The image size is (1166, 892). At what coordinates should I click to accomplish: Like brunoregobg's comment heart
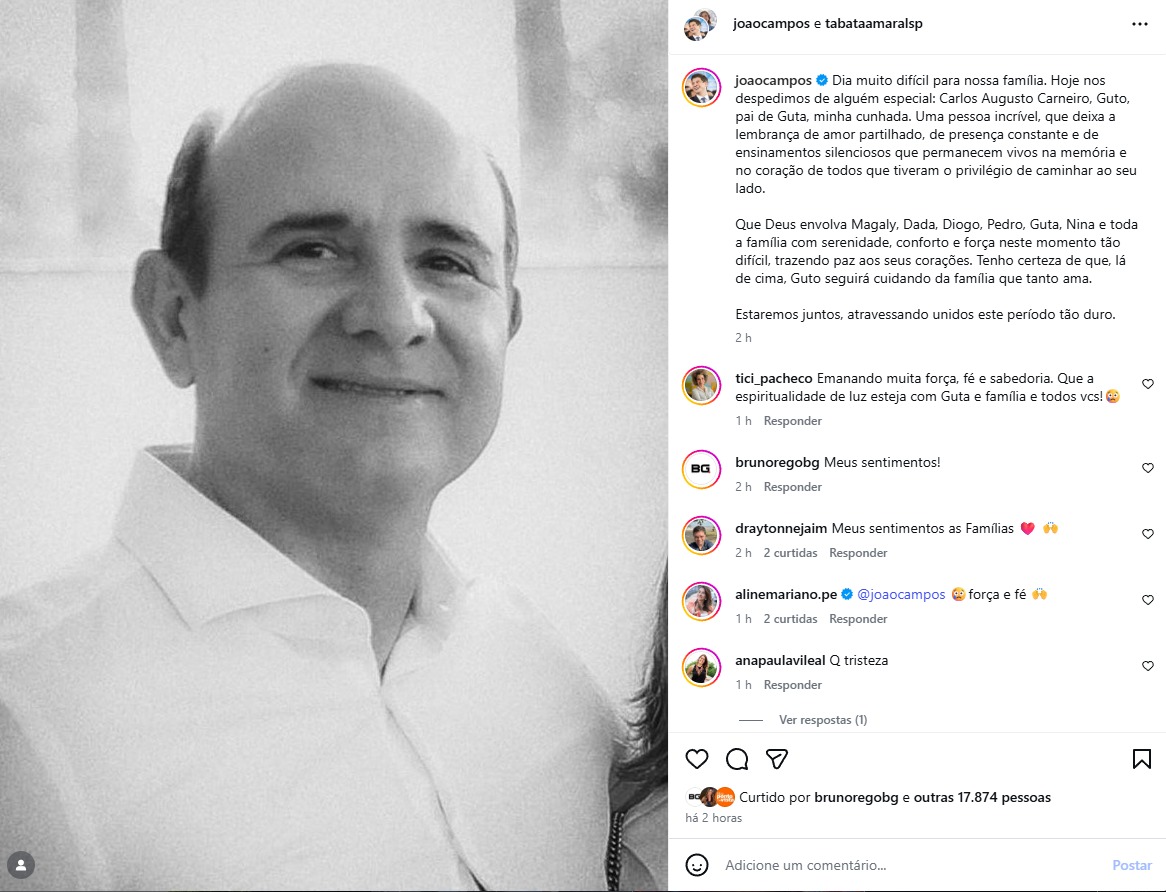(x=1147, y=468)
